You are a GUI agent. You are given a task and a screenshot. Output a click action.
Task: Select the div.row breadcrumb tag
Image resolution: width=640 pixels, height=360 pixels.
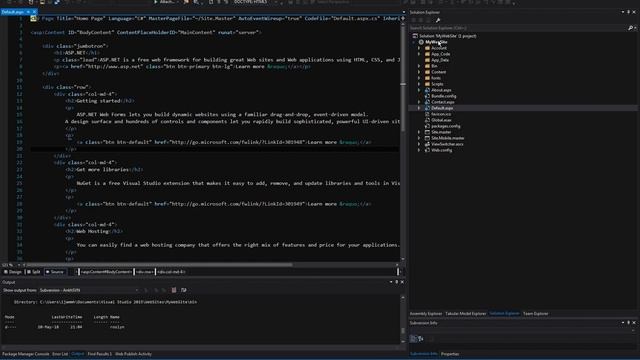tap(144, 272)
